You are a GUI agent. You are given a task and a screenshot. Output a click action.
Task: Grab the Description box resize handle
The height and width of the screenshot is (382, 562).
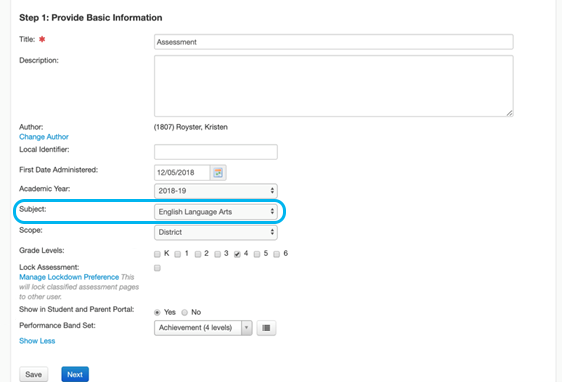point(509,113)
